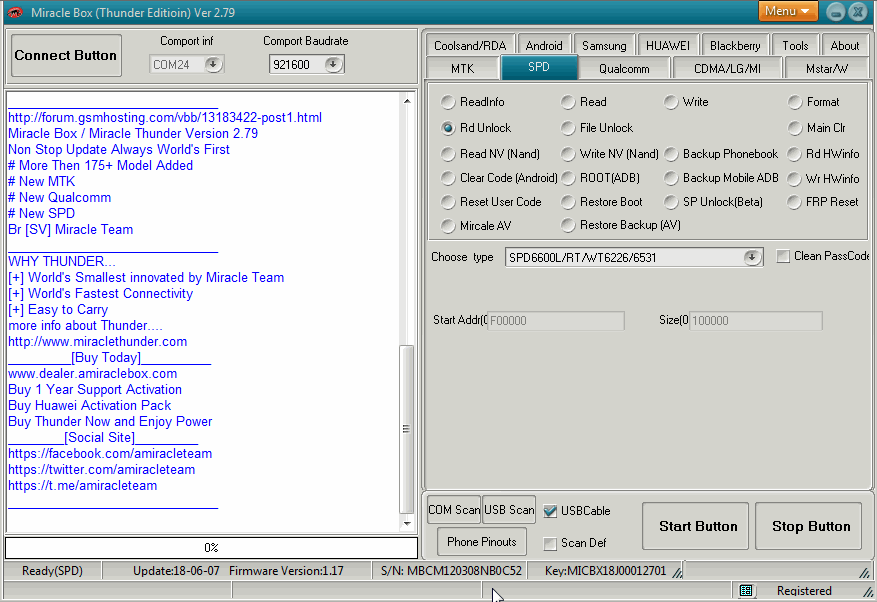
Task: Open the orange Menu dropdown
Action: click(x=788, y=11)
